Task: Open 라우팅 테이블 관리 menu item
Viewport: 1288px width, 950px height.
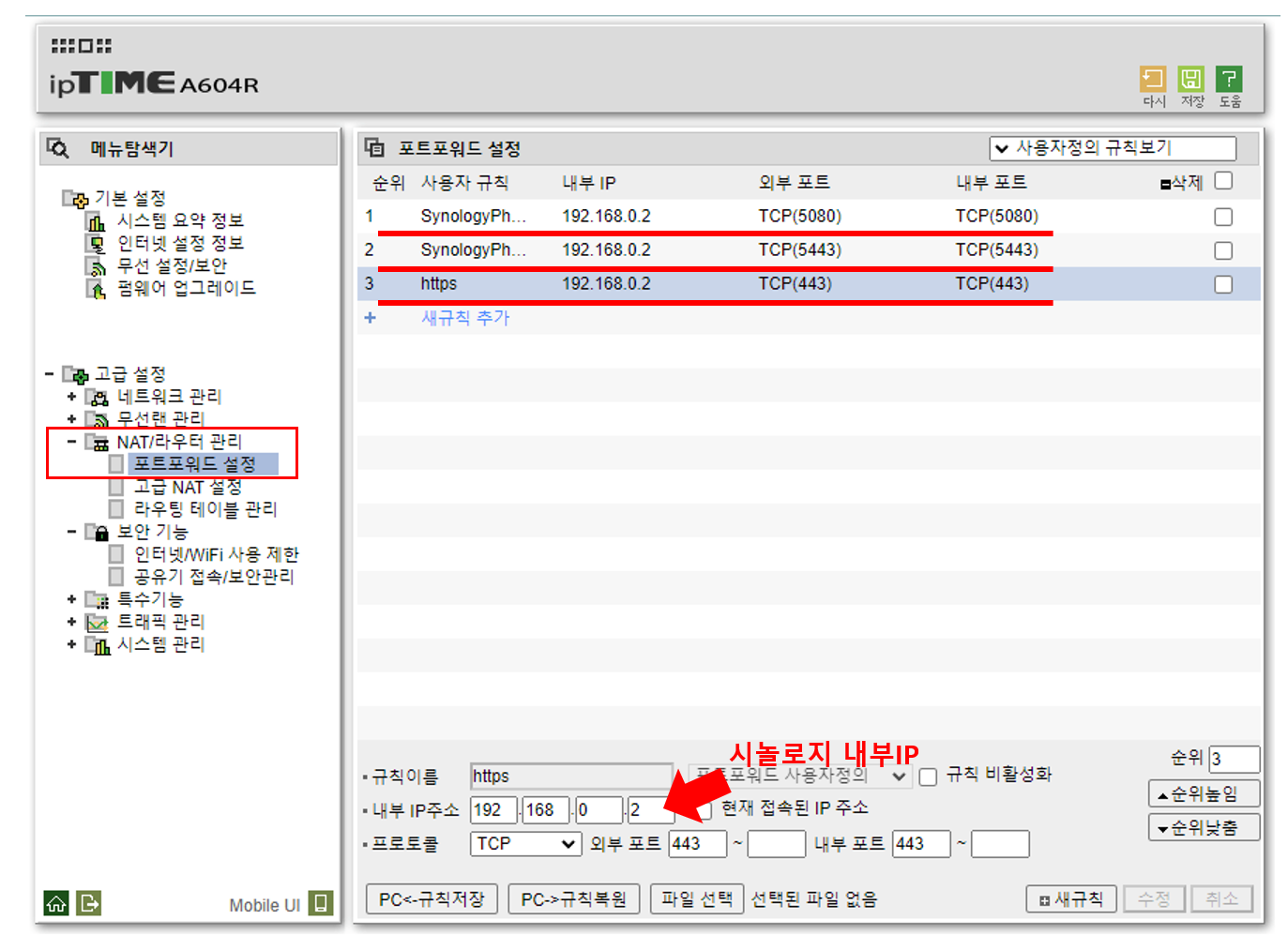Action: point(205,509)
